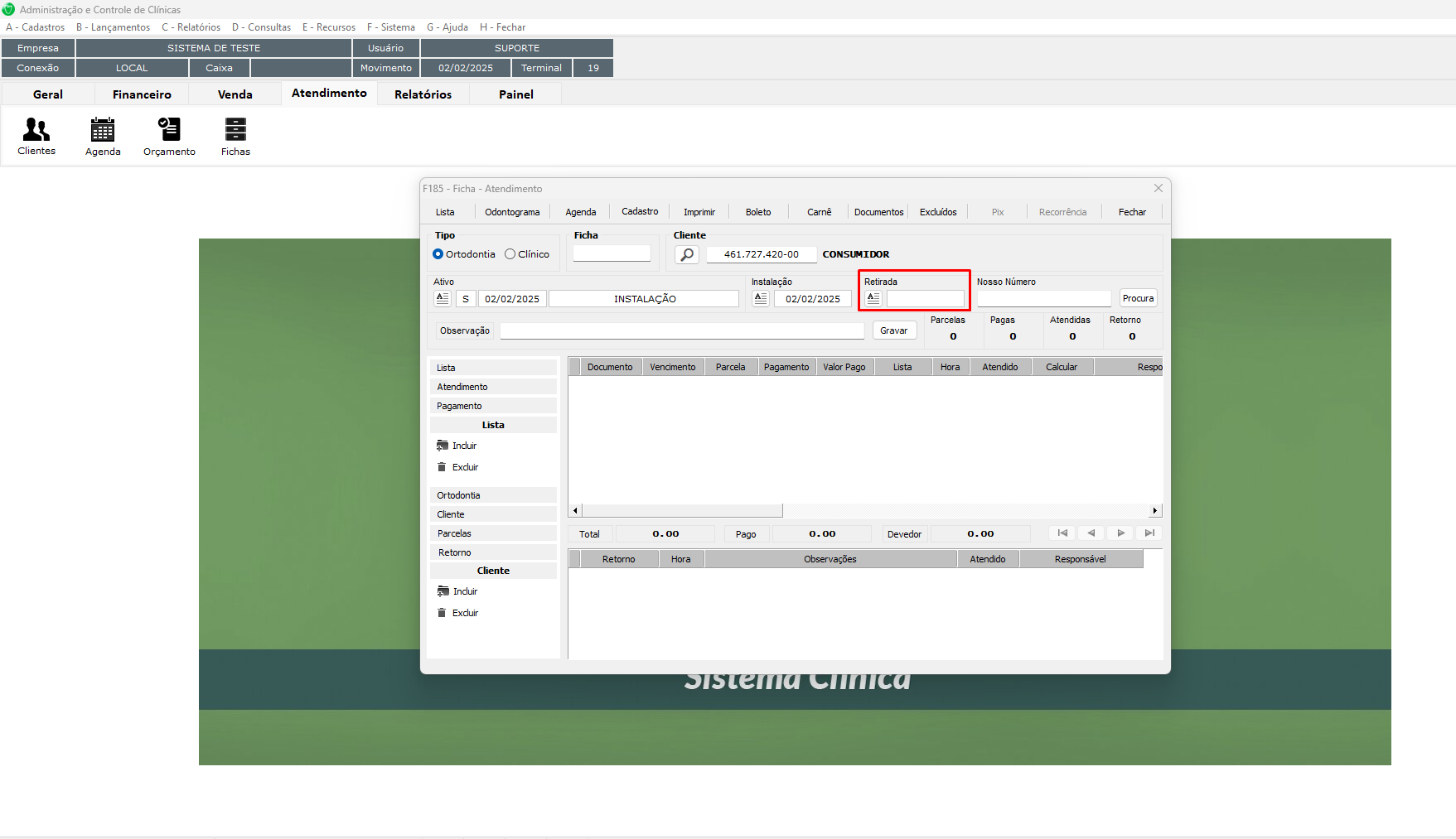The image size is (1456, 839).
Task: Open Odontograma in the dialog toolbar
Action: [512, 212]
